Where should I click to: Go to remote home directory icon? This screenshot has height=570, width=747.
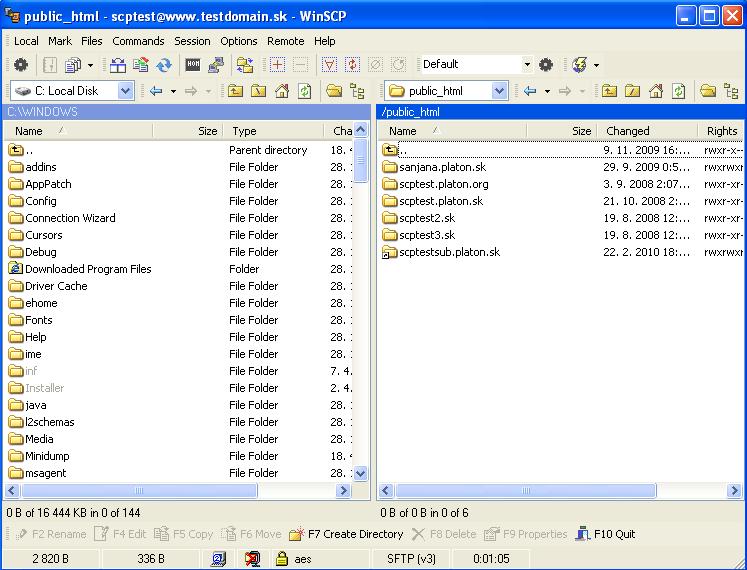[x=656, y=91]
